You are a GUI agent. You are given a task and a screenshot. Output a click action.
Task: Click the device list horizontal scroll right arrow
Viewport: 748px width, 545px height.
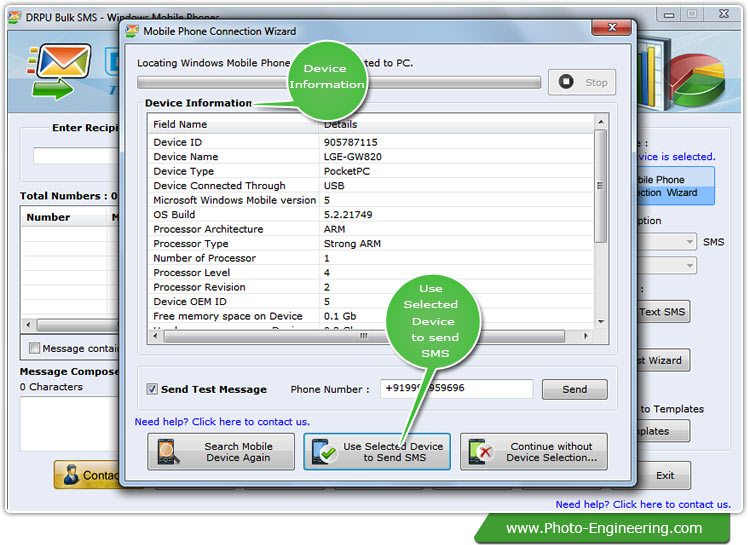pos(586,336)
